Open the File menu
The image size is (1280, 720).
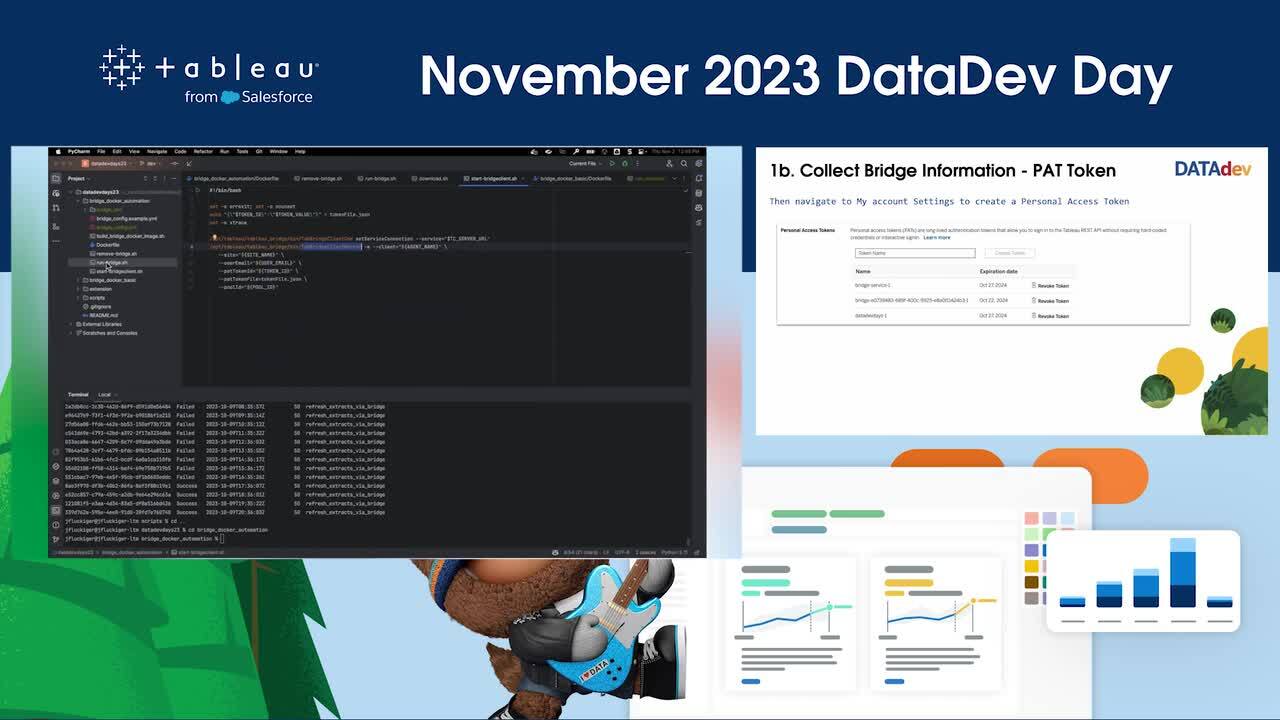(x=101, y=151)
